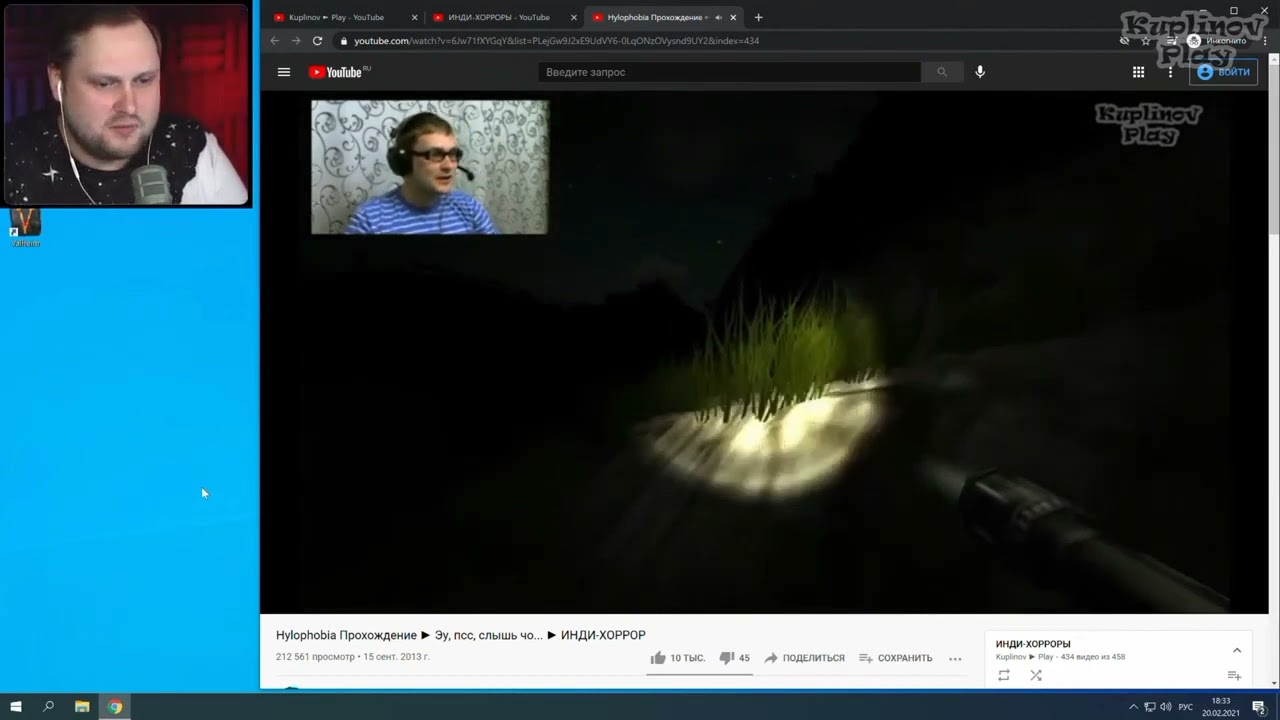The height and width of the screenshot is (720, 1280).
Task: Reload the YouTube page
Action: 317,41
